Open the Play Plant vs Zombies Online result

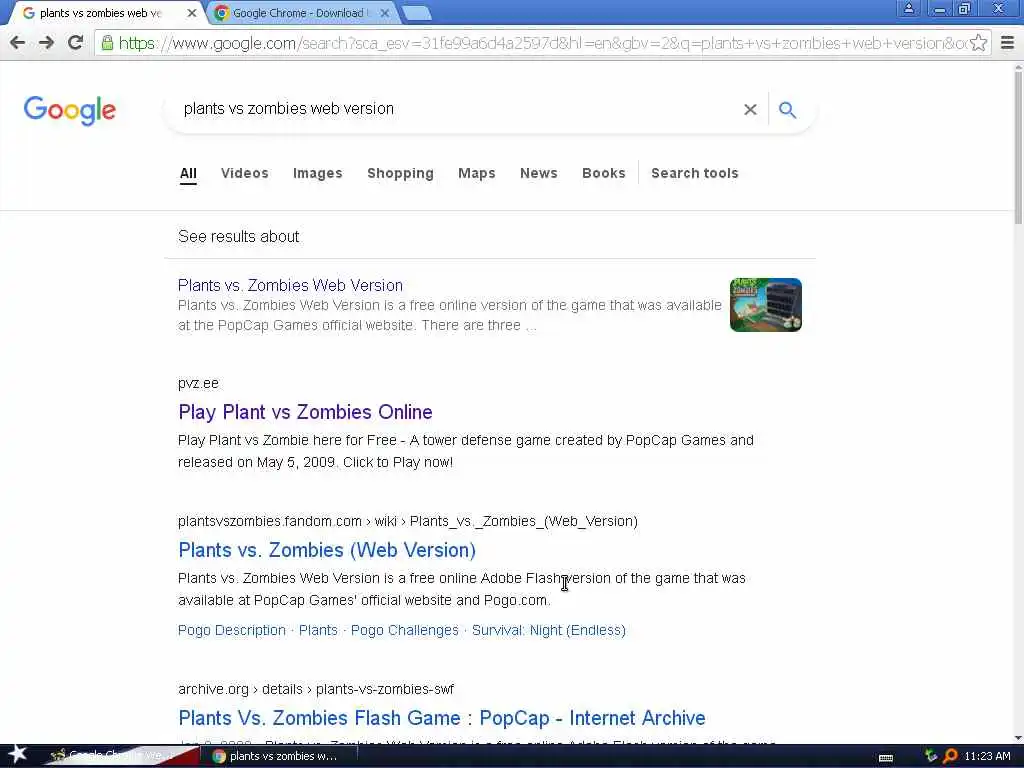pos(305,412)
